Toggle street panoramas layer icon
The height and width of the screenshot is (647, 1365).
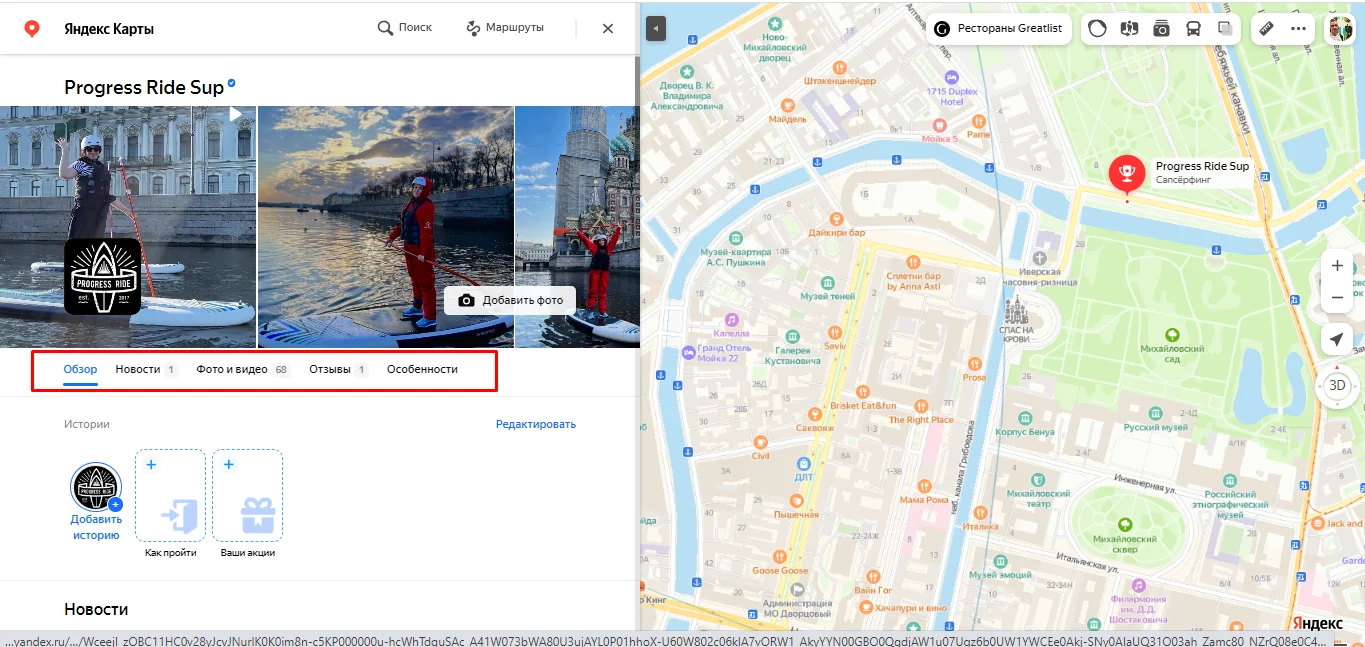point(1129,29)
